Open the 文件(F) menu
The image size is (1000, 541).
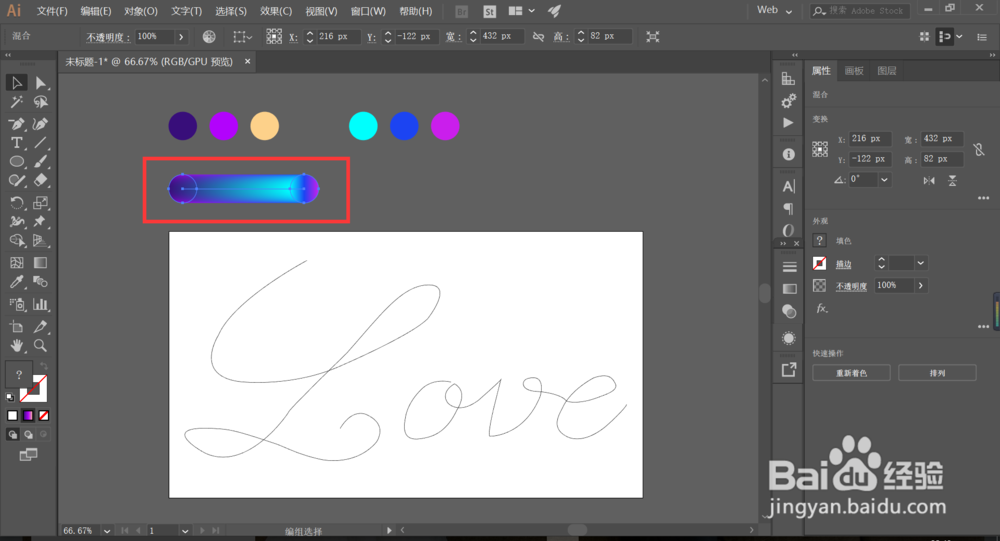coord(52,11)
